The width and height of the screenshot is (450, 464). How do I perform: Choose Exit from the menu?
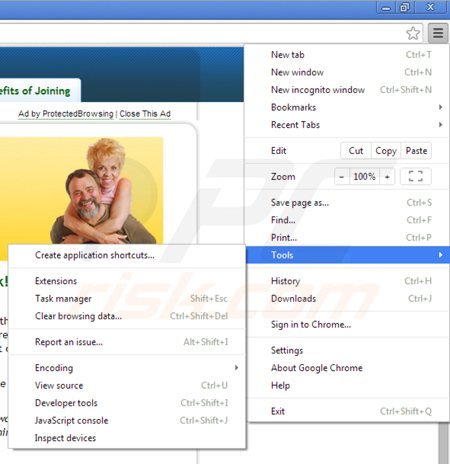tap(347, 411)
